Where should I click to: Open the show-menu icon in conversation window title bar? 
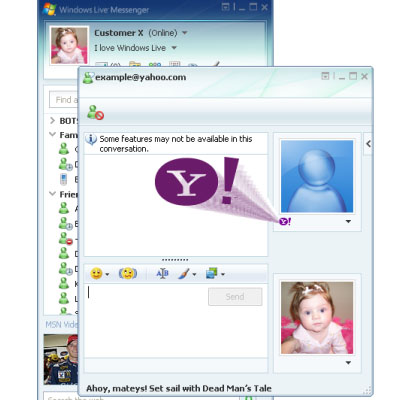pyautogui.click(x=325, y=76)
